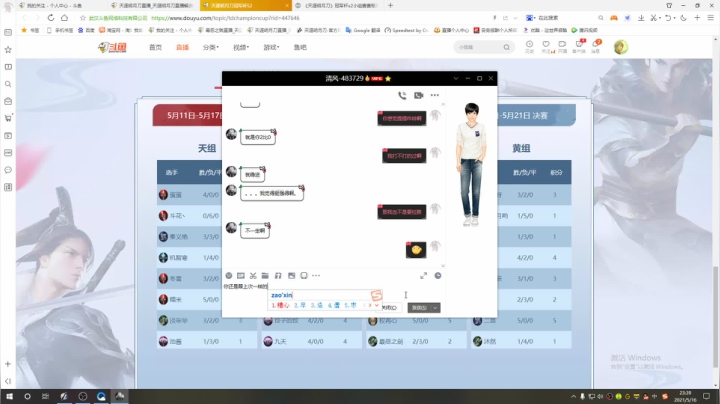Open the message history clock icon
Image resolution: width=720 pixels, height=404 pixels.
(438, 275)
